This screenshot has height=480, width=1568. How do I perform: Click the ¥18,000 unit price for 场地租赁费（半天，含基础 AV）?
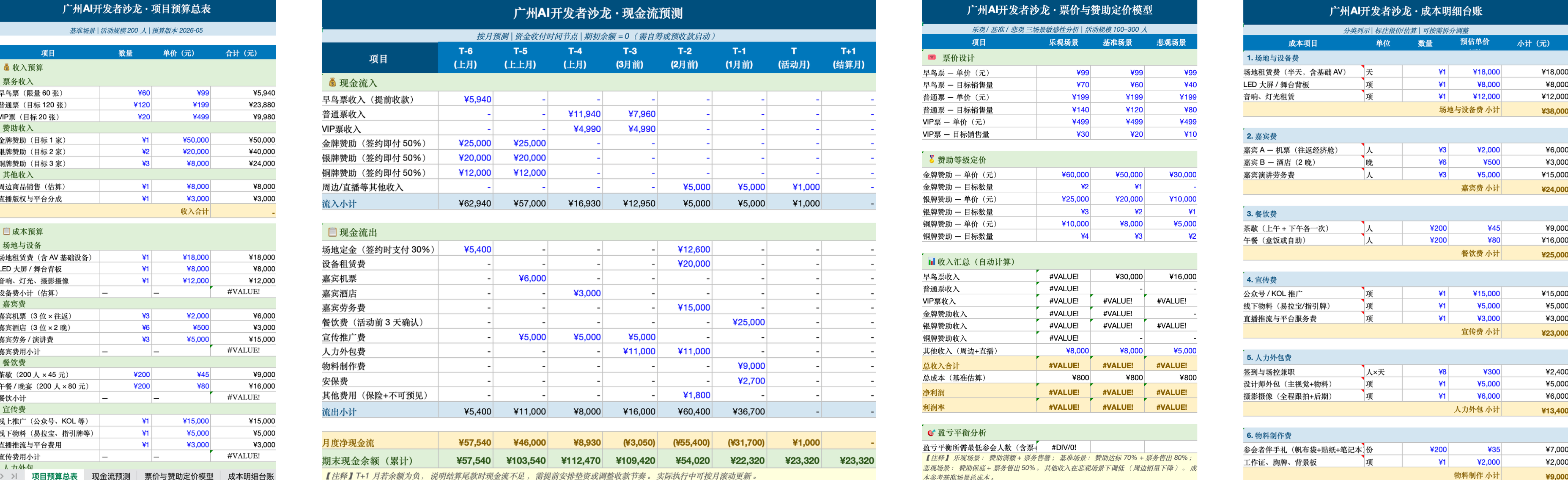click(1486, 72)
